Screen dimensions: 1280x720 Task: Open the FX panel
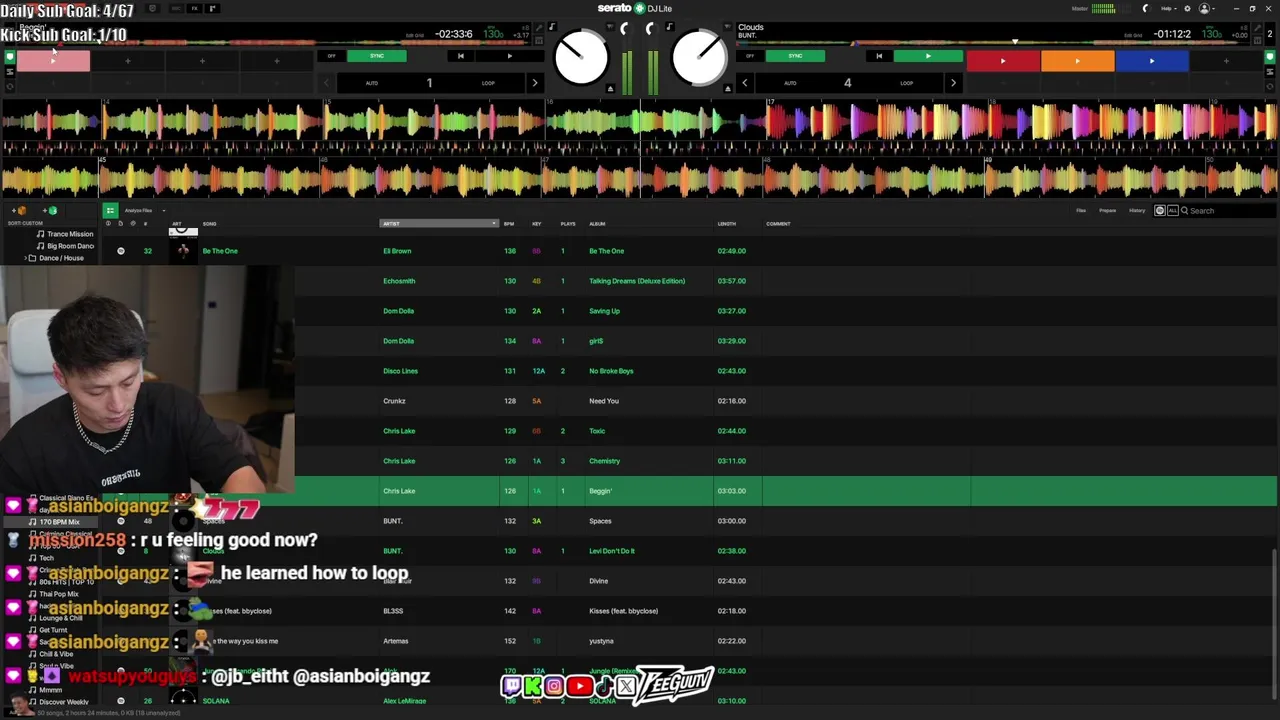(194, 9)
